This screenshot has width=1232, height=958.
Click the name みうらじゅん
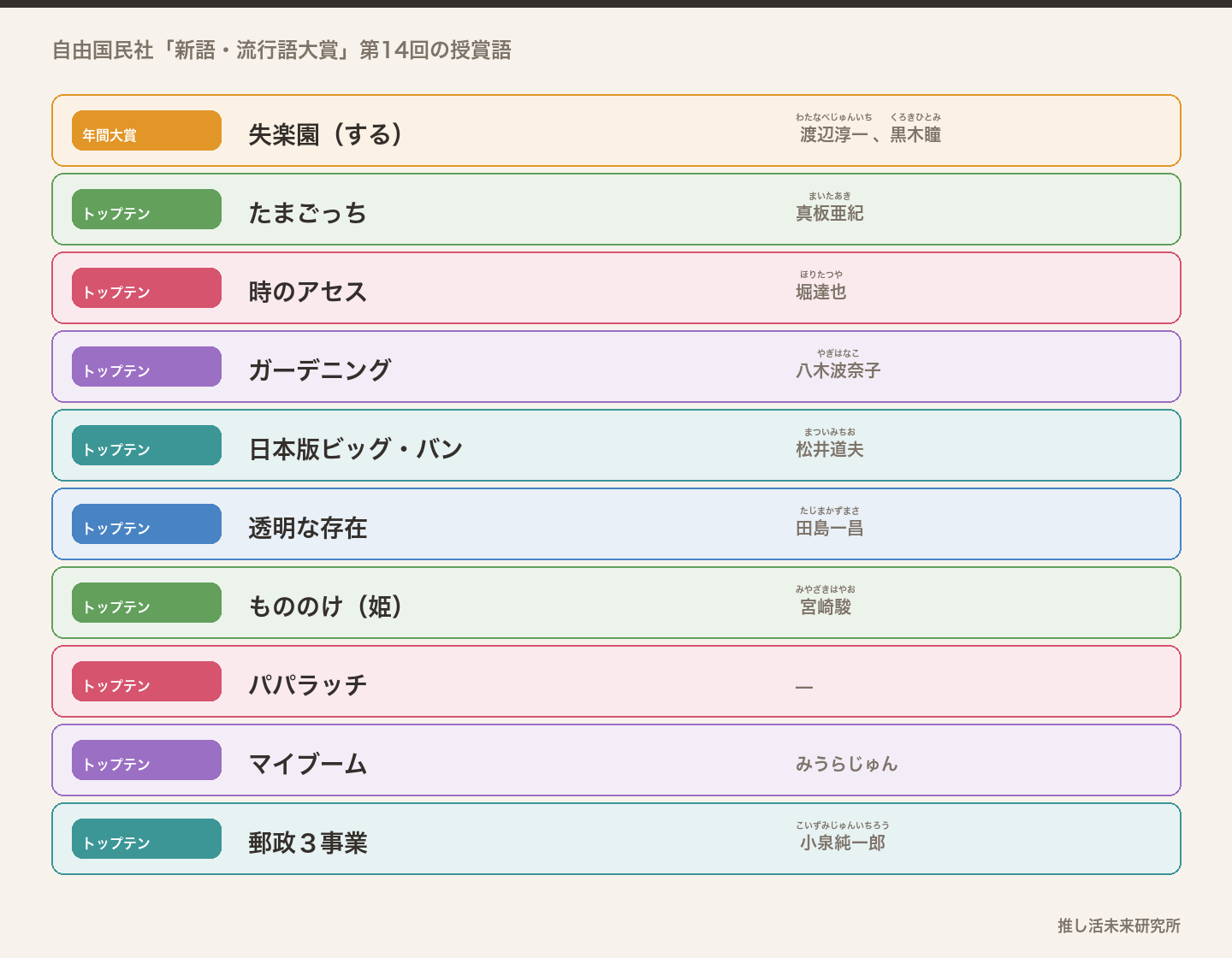(847, 764)
